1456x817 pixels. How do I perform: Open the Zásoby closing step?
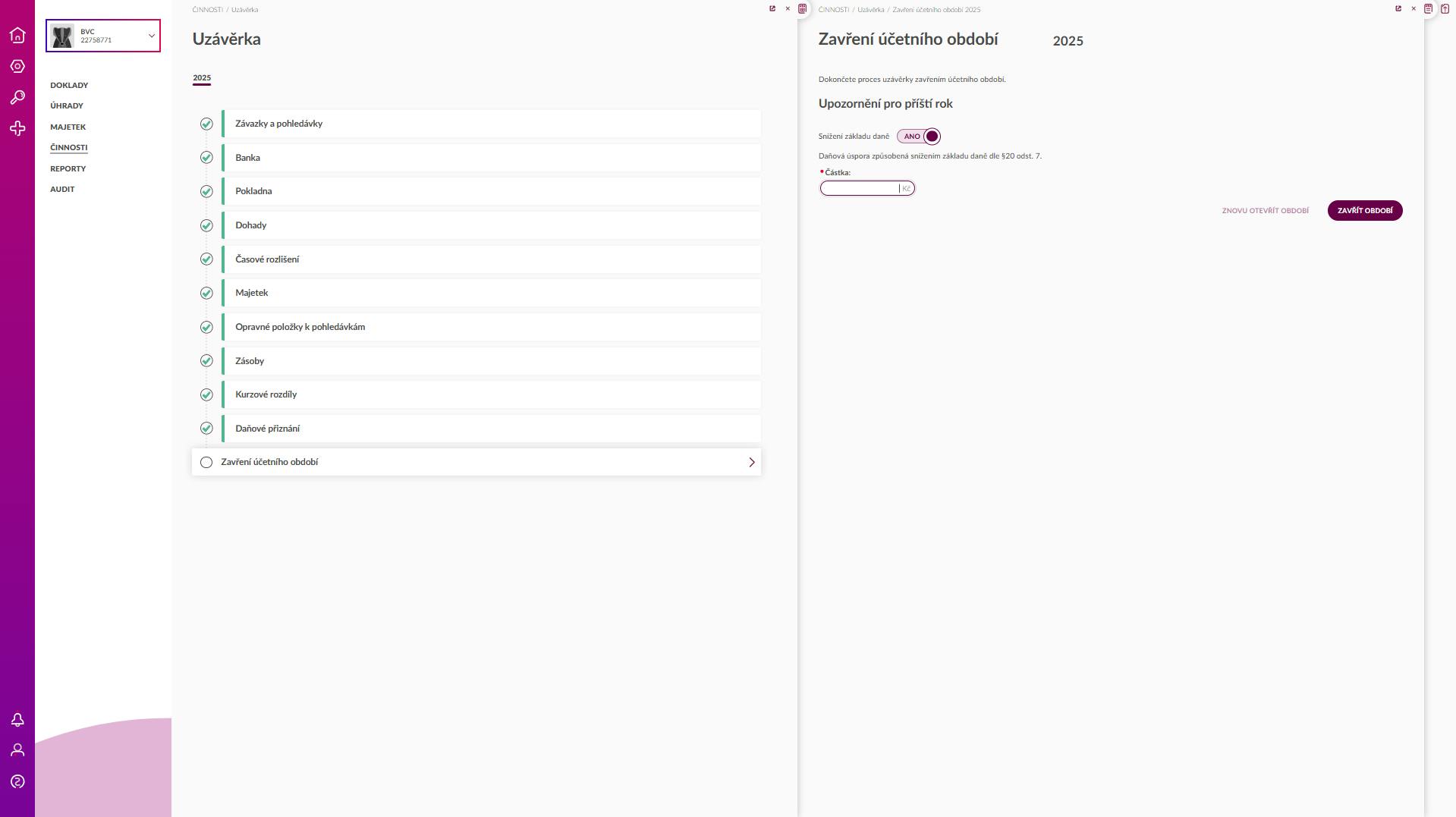[492, 361]
